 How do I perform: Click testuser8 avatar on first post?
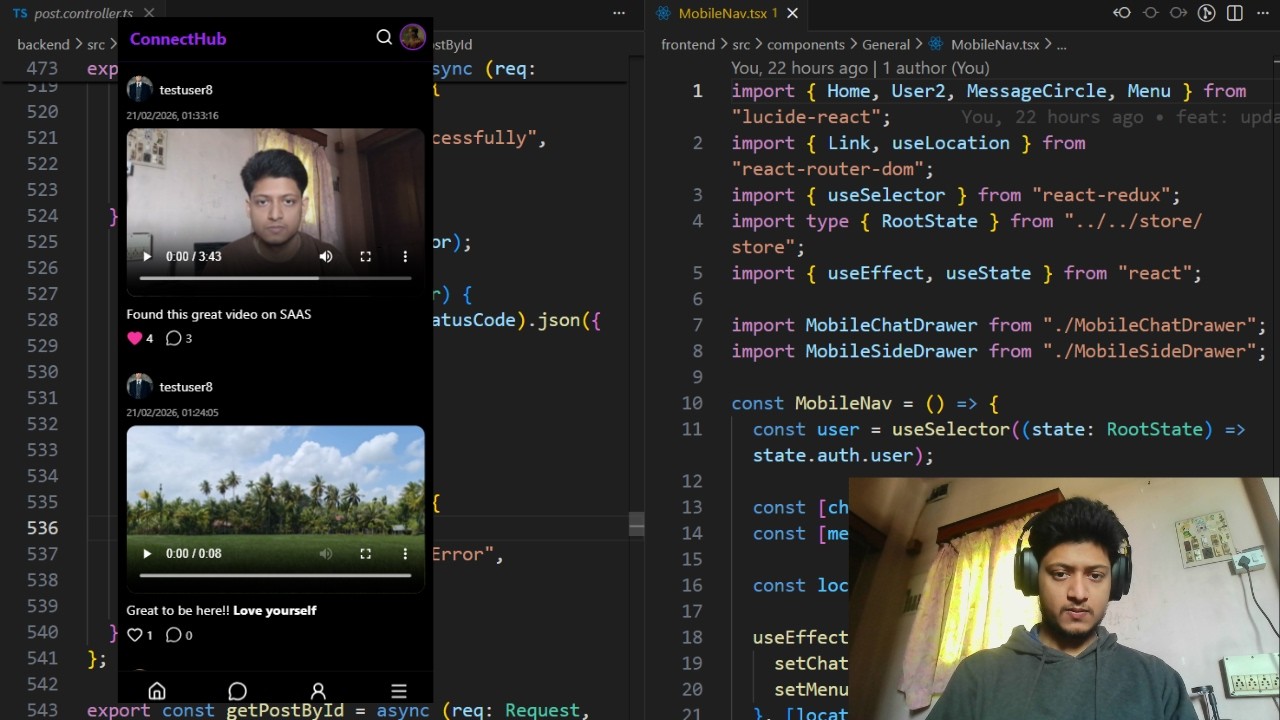[139, 89]
